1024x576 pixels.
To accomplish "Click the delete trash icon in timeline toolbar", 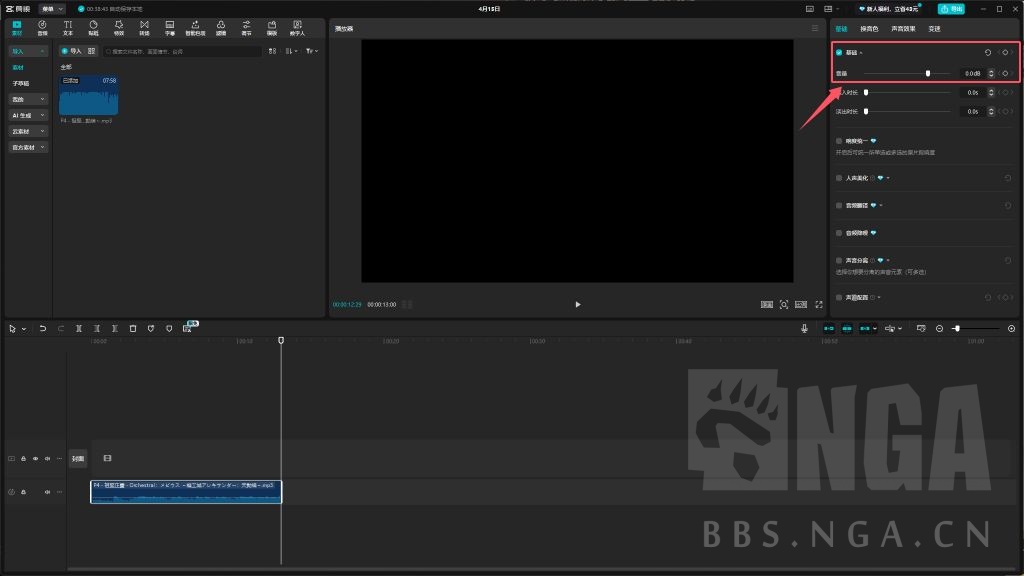I will [x=133, y=328].
